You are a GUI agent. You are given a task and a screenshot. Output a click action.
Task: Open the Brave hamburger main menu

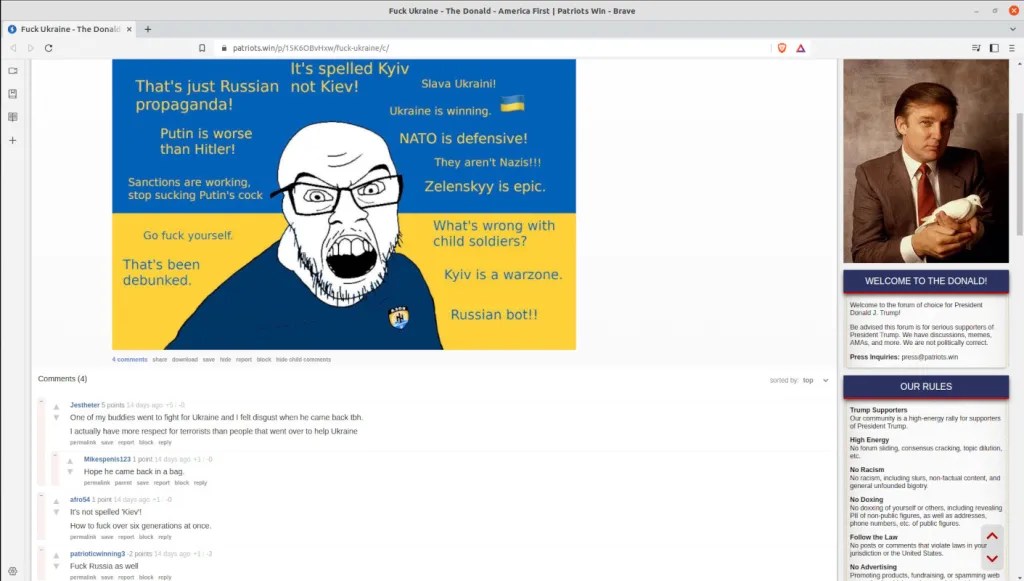point(1012,48)
